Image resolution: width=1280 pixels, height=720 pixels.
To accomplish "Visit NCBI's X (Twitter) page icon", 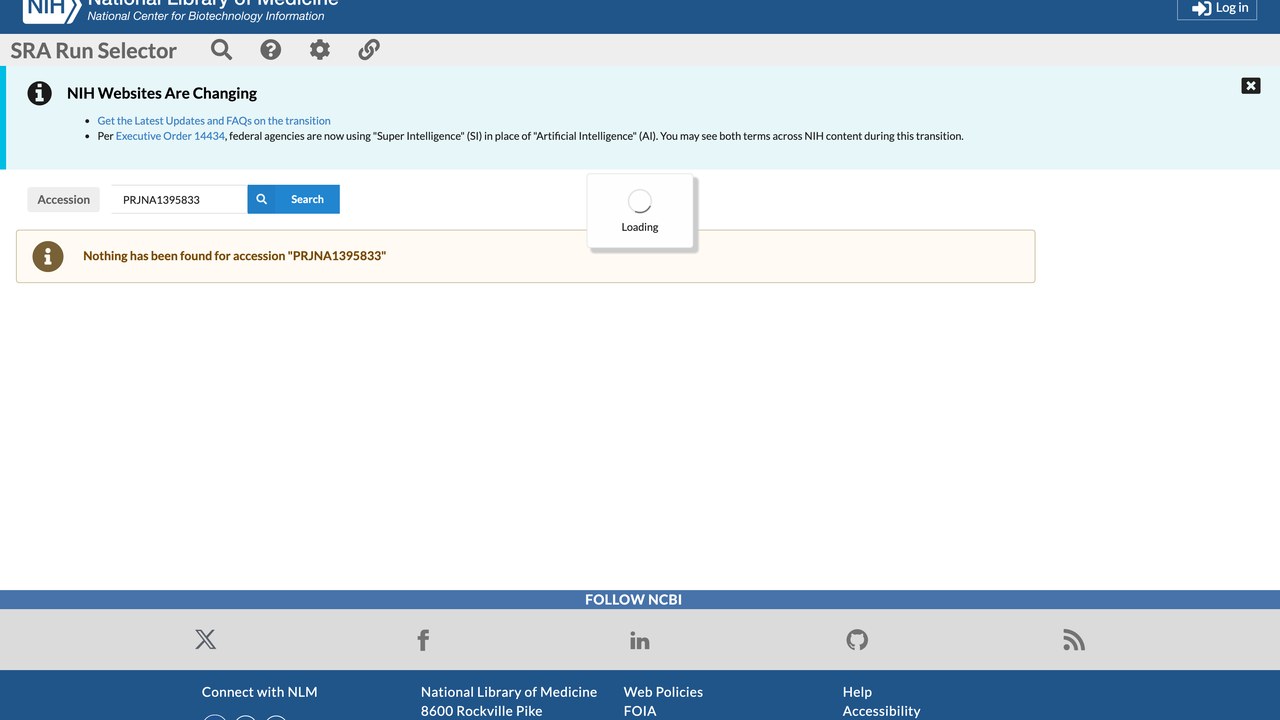I will [x=206, y=640].
